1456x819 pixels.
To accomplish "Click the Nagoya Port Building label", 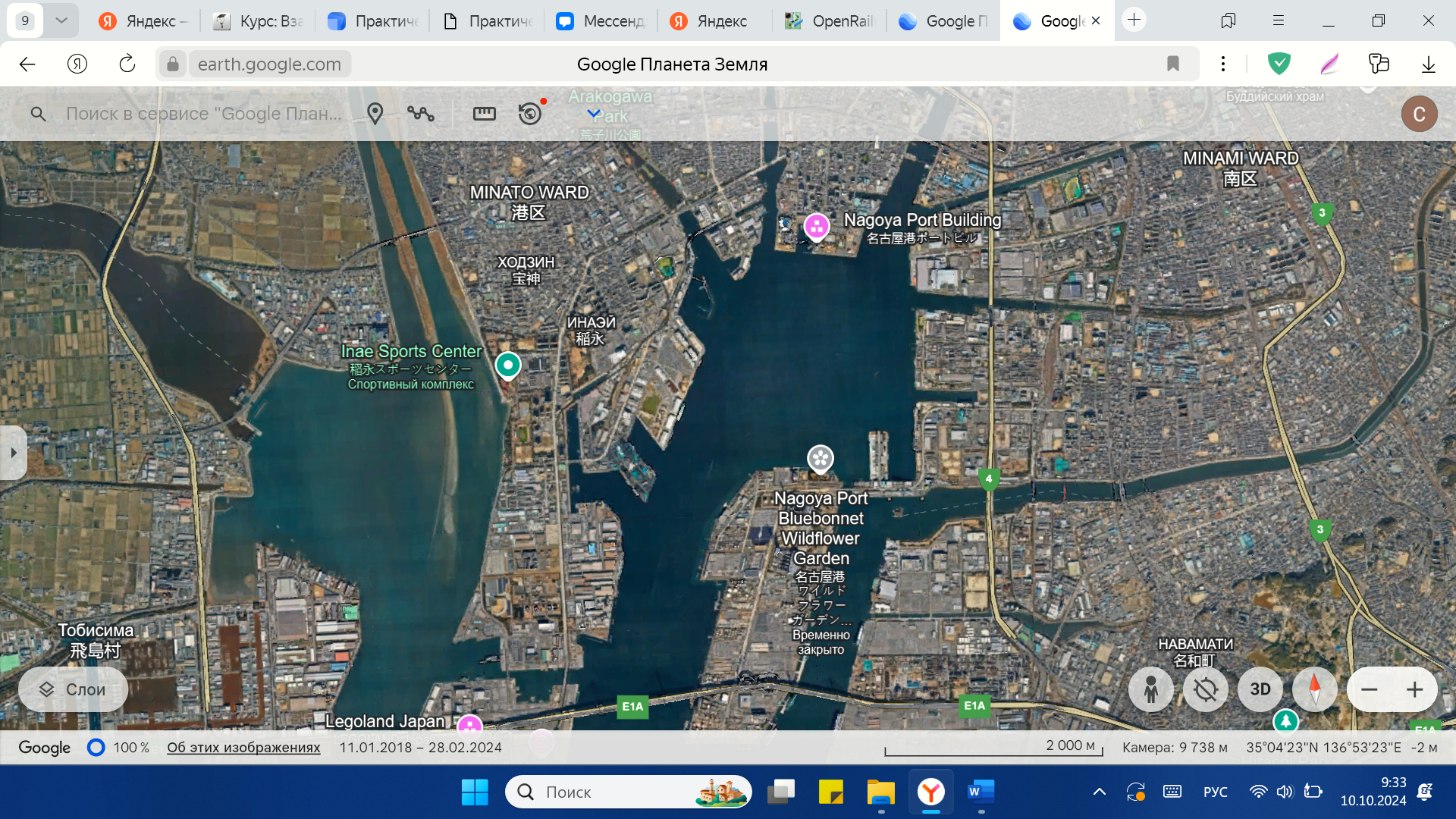I will [922, 220].
